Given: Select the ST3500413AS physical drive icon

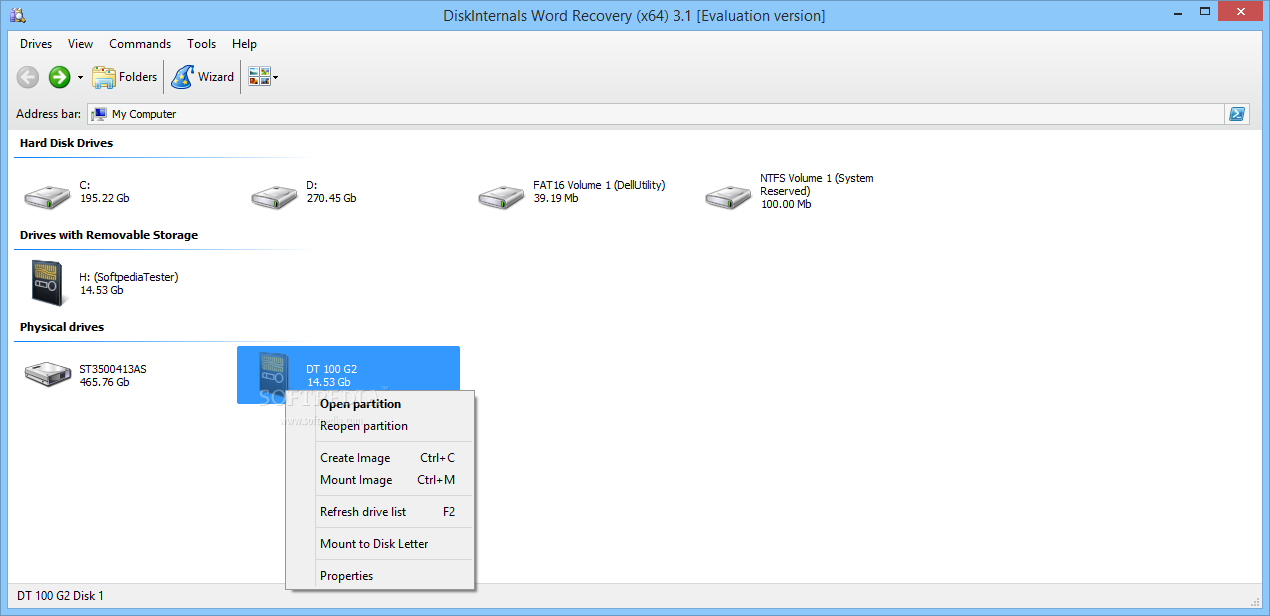Looking at the screenshot, I should coord(48,375).
